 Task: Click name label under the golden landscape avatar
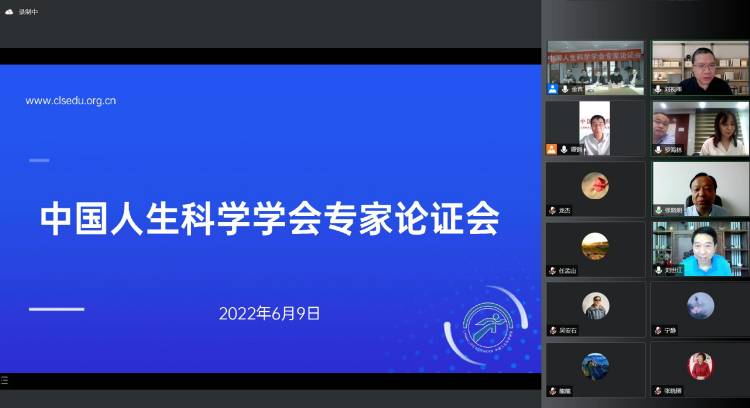567,271
